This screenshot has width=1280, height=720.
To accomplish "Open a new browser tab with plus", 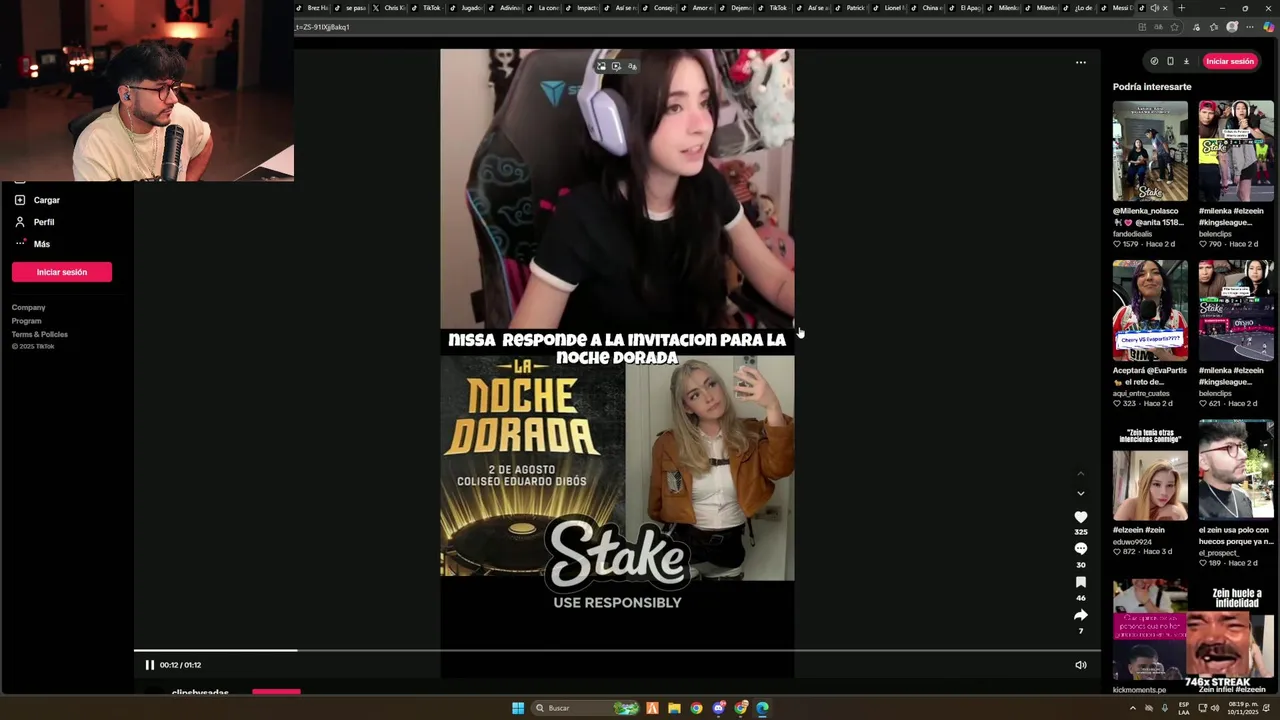I will click(1181, 8).
